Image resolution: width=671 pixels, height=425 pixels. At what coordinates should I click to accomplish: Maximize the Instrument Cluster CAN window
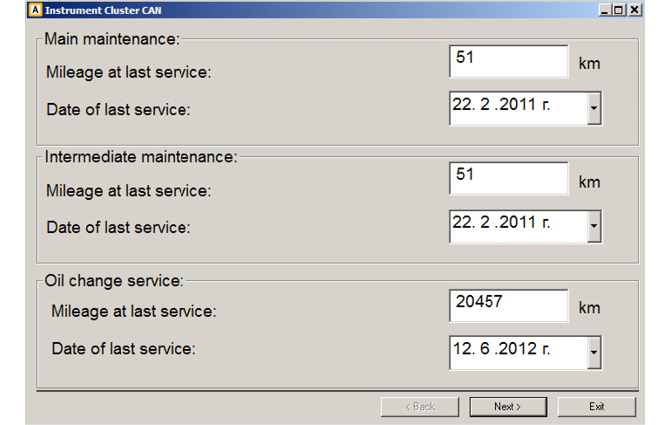click(619, 10)
